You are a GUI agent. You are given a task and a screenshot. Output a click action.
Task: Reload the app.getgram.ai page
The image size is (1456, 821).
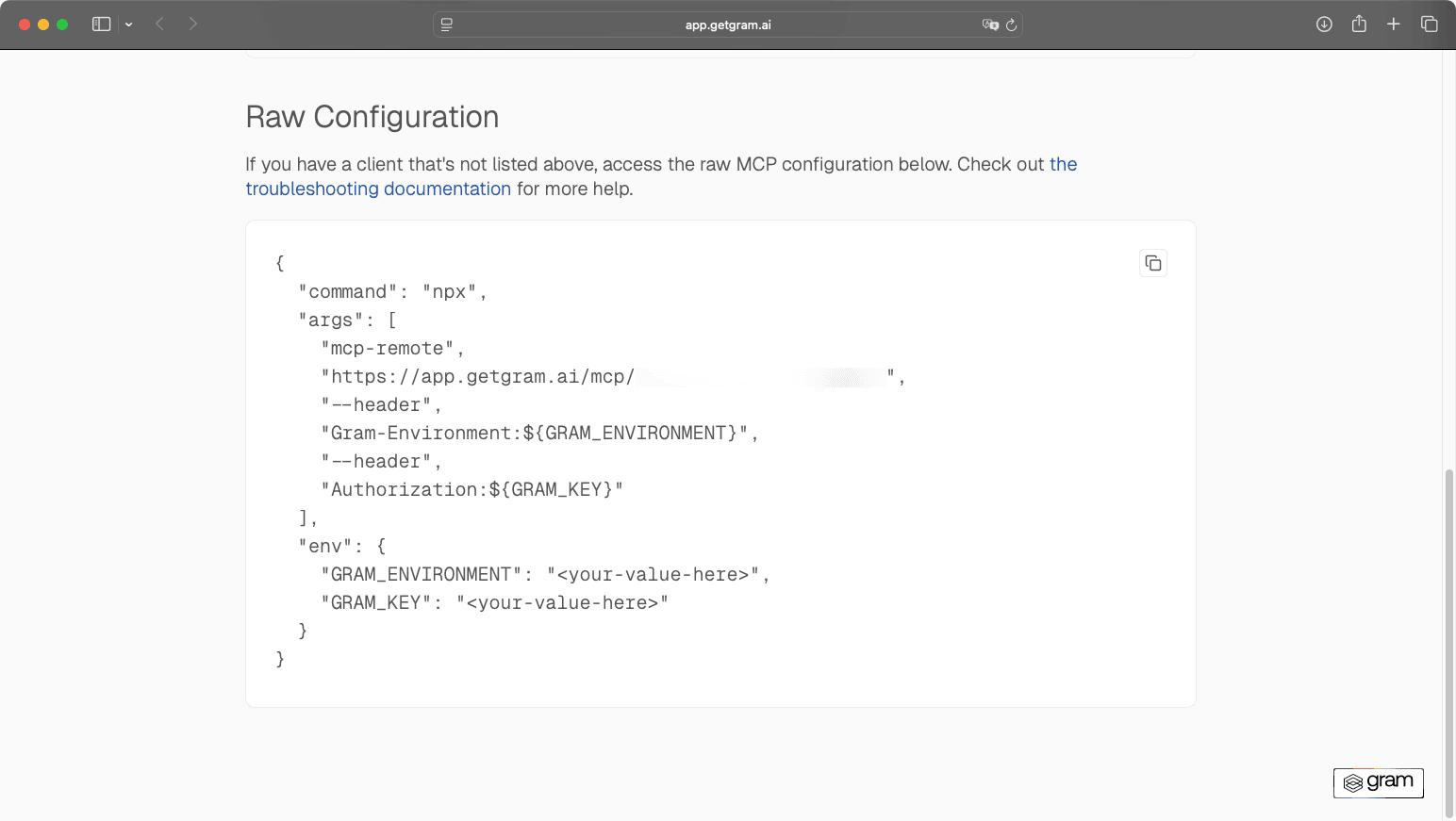pyautogui.click(x=1012, y=25)
